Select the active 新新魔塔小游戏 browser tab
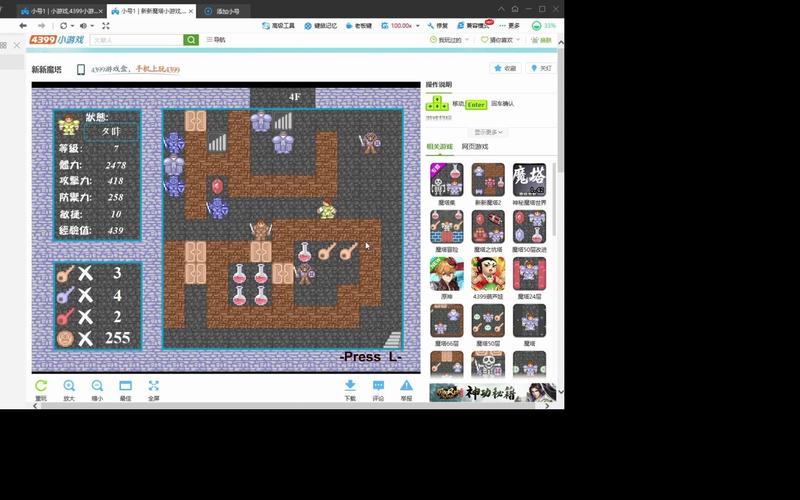 coord(152,11)
